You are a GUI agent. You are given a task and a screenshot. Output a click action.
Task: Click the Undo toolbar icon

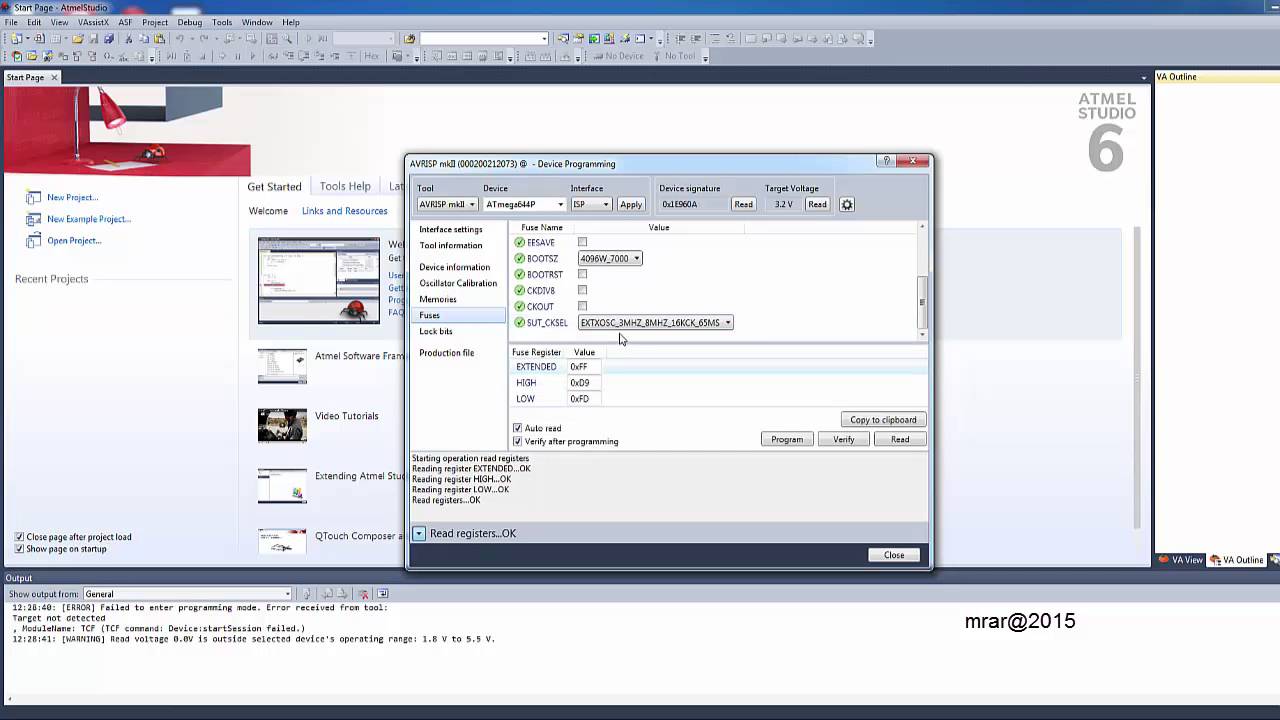[x=180, y=39]
